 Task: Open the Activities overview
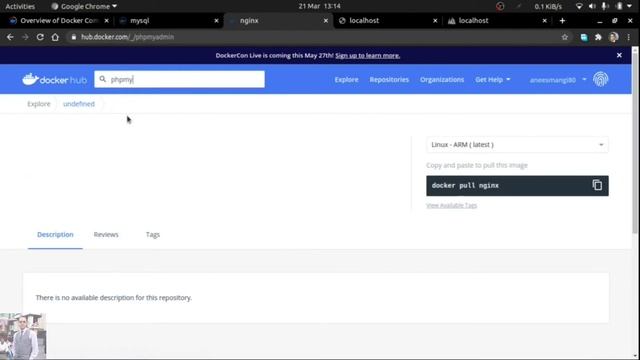click(20, 6)
